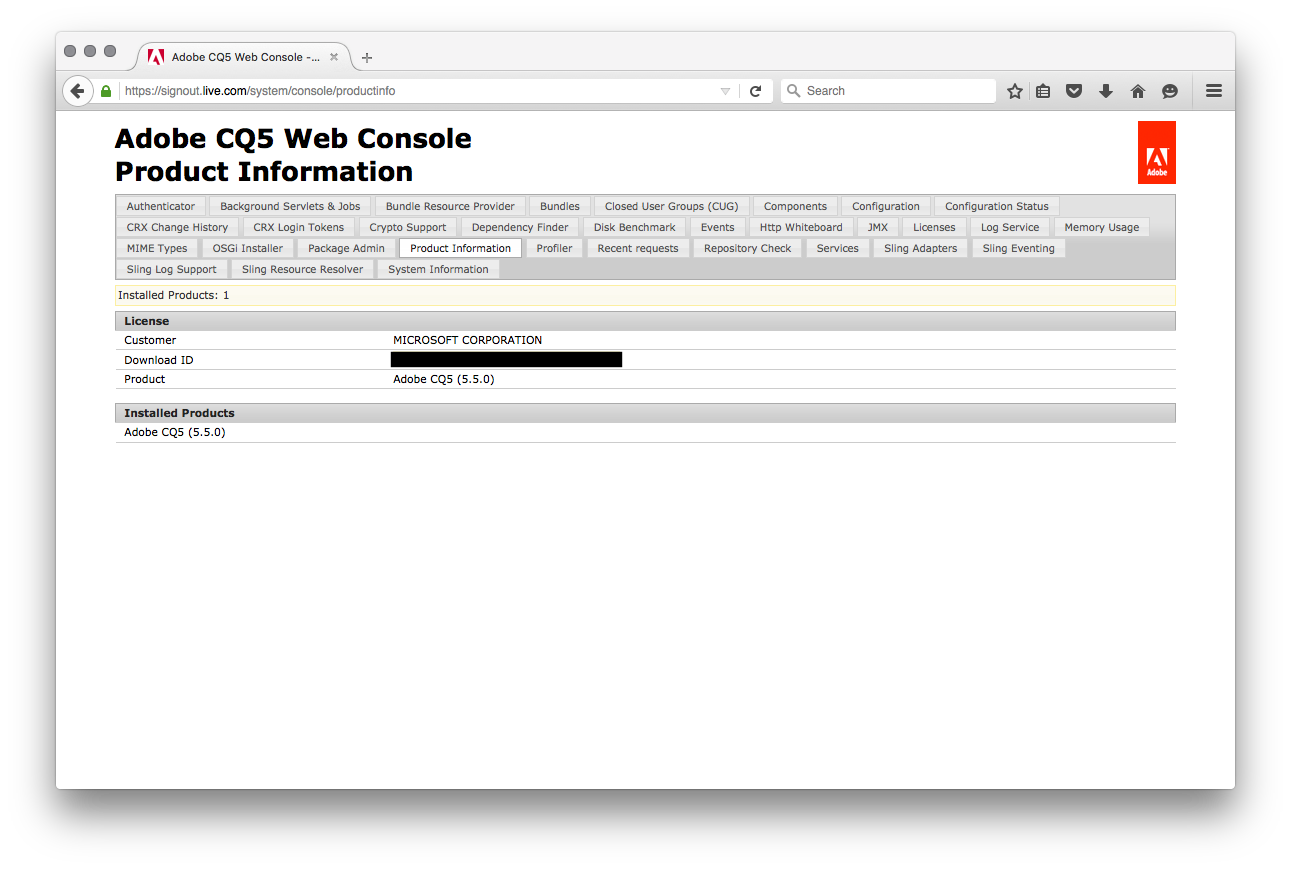Open Closed User Groups (CUG) tab

[672, 206]
